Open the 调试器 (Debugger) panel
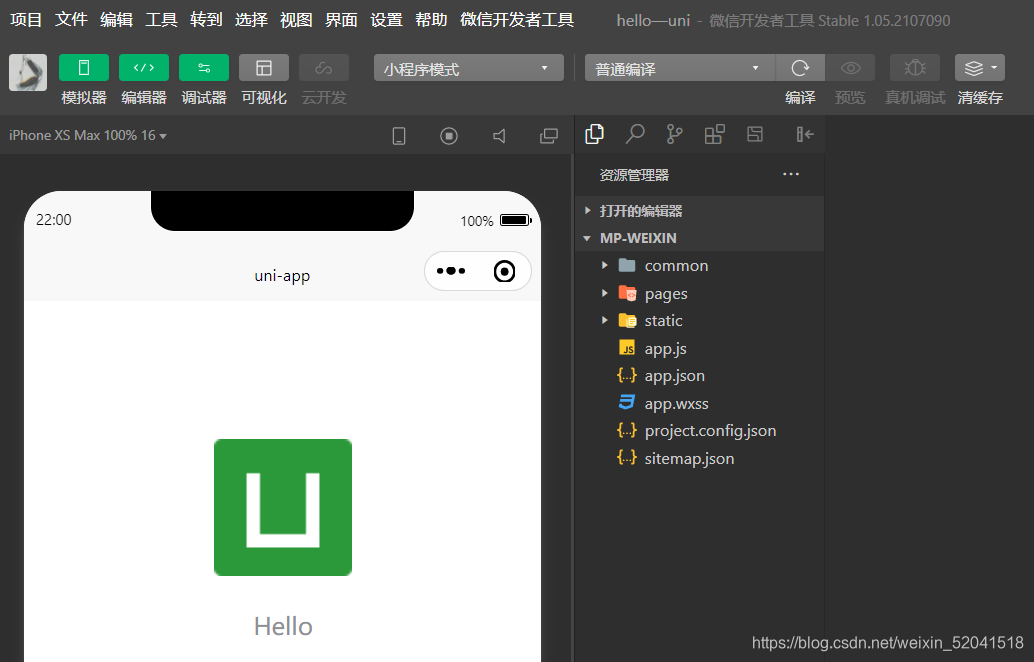This screenshot has height=662, width=1034. [203, 67]
